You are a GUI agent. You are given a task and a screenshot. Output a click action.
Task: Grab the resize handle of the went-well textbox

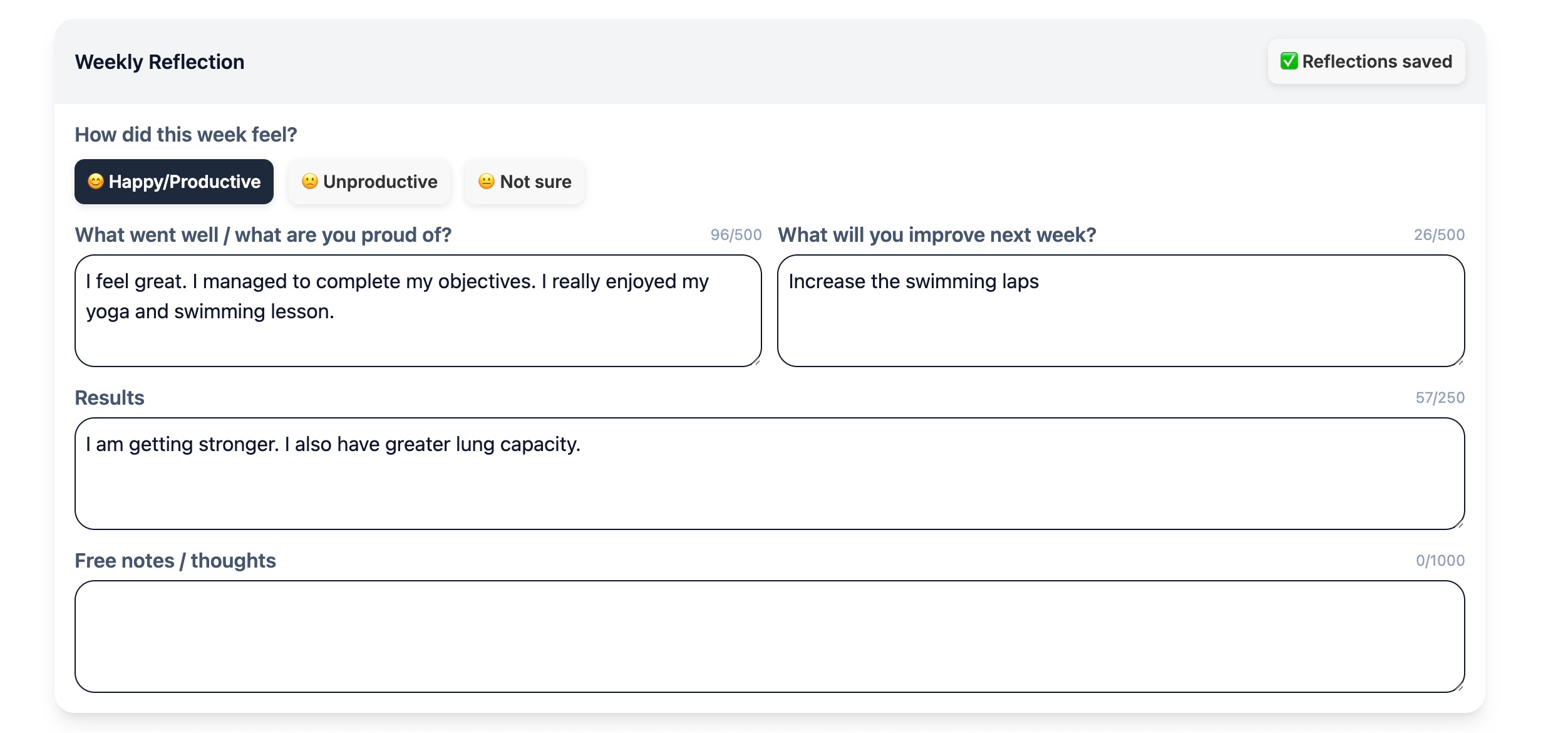click(x=756, y=361)
